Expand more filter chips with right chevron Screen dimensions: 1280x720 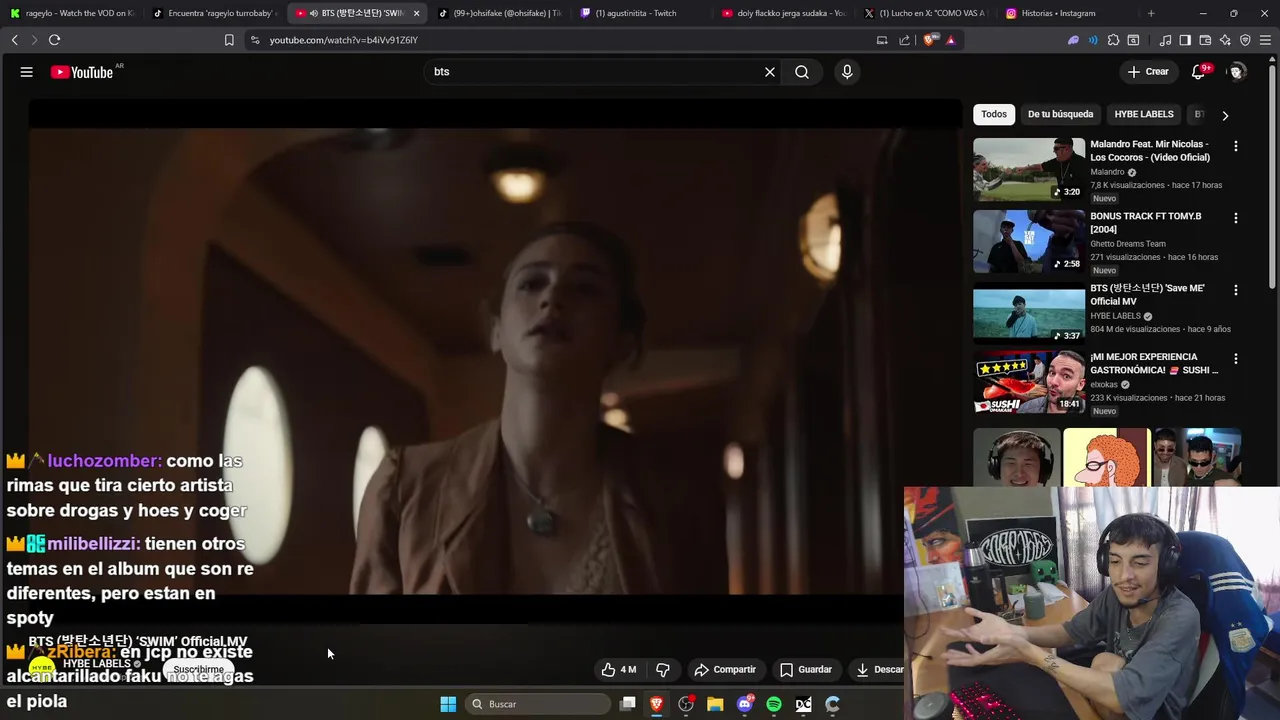tap(1225, 115)
